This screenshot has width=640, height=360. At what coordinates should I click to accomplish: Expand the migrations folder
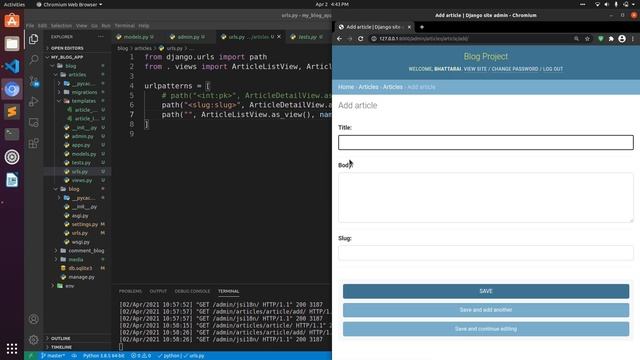pyautogui.click(x=84, y=92)
